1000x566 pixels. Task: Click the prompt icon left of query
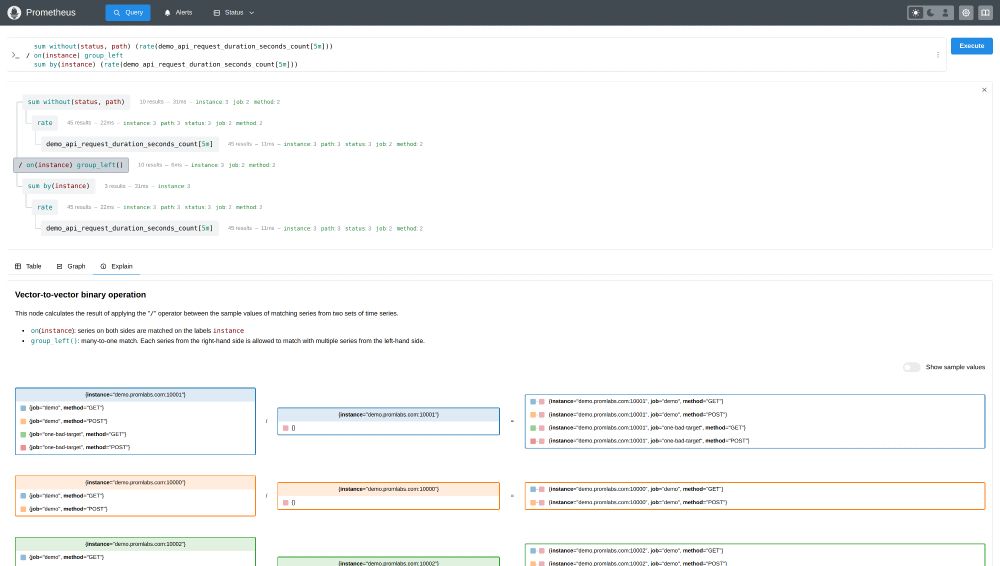(15, 56)
